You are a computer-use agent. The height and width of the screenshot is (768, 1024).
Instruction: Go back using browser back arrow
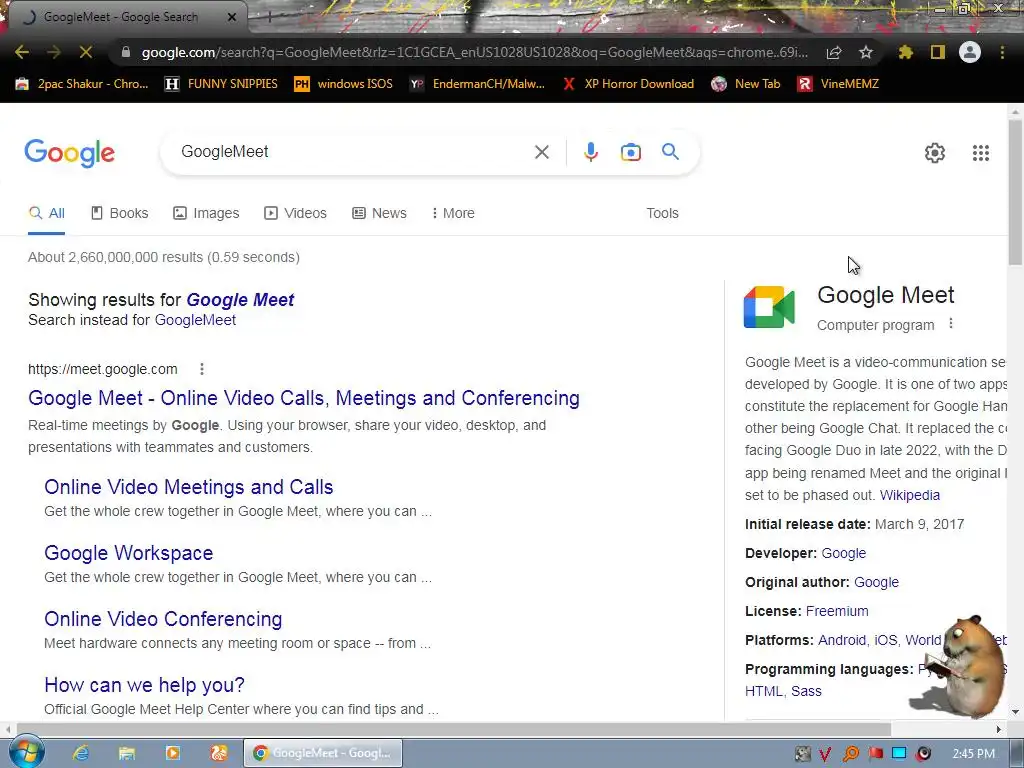(x=22, y=52)
